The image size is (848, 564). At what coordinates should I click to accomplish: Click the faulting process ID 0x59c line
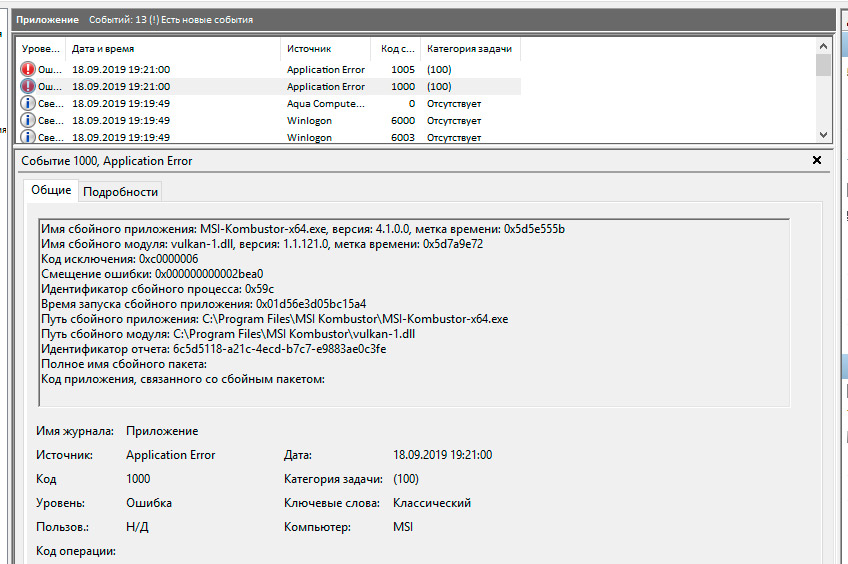click(x=157, y=289)
